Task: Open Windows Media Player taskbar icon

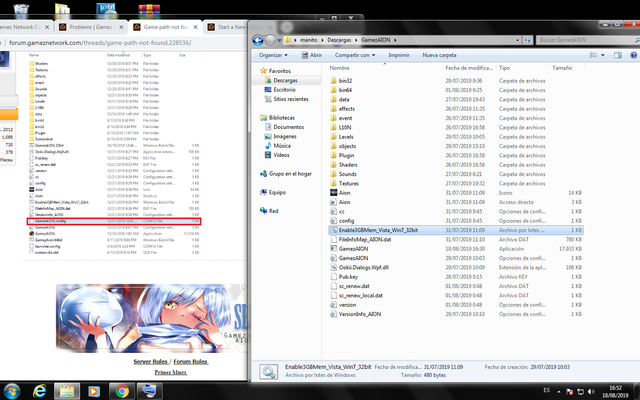Action: coord(93,391)
